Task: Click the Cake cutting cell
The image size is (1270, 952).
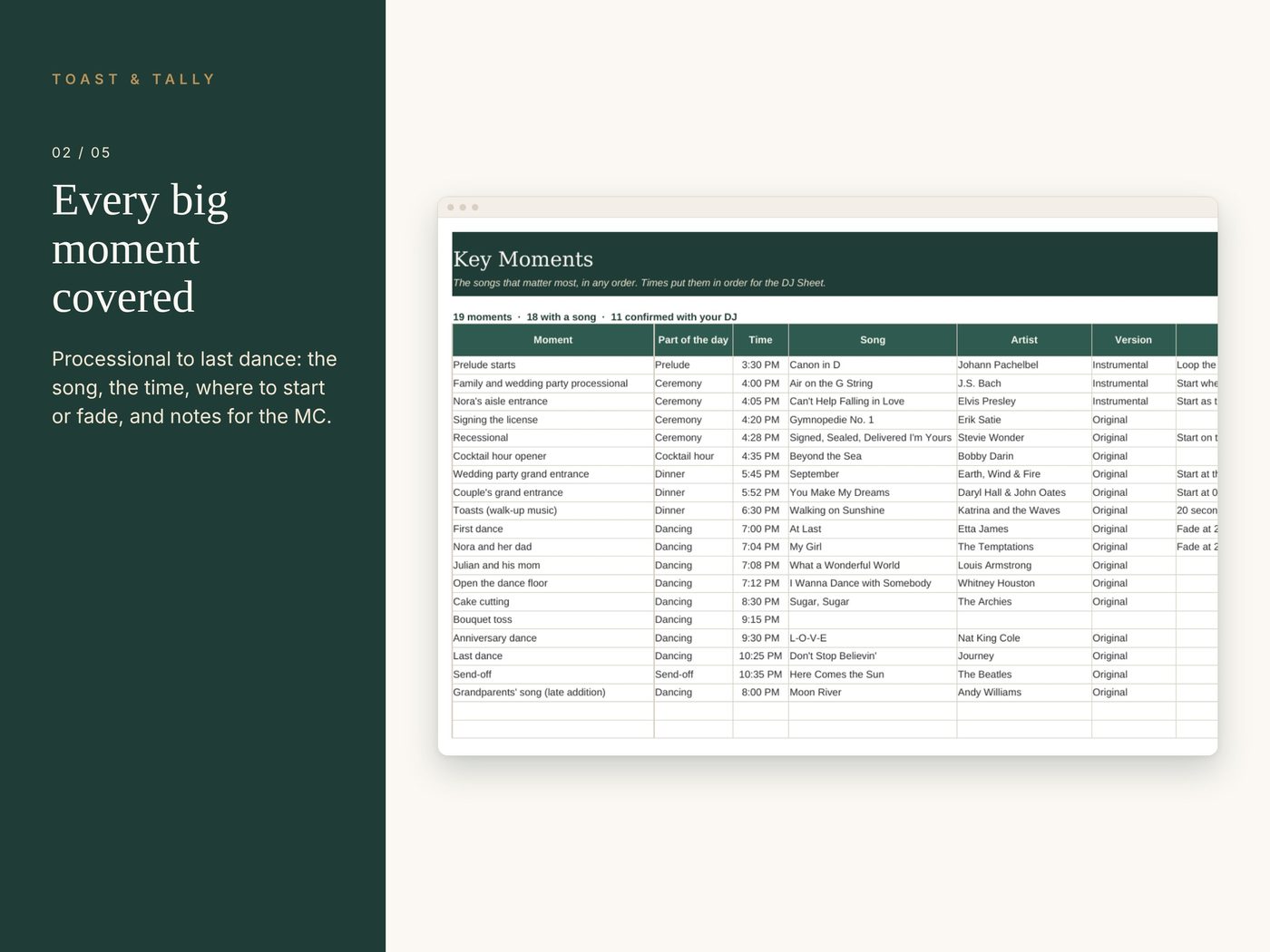Action: coord(552,602)
